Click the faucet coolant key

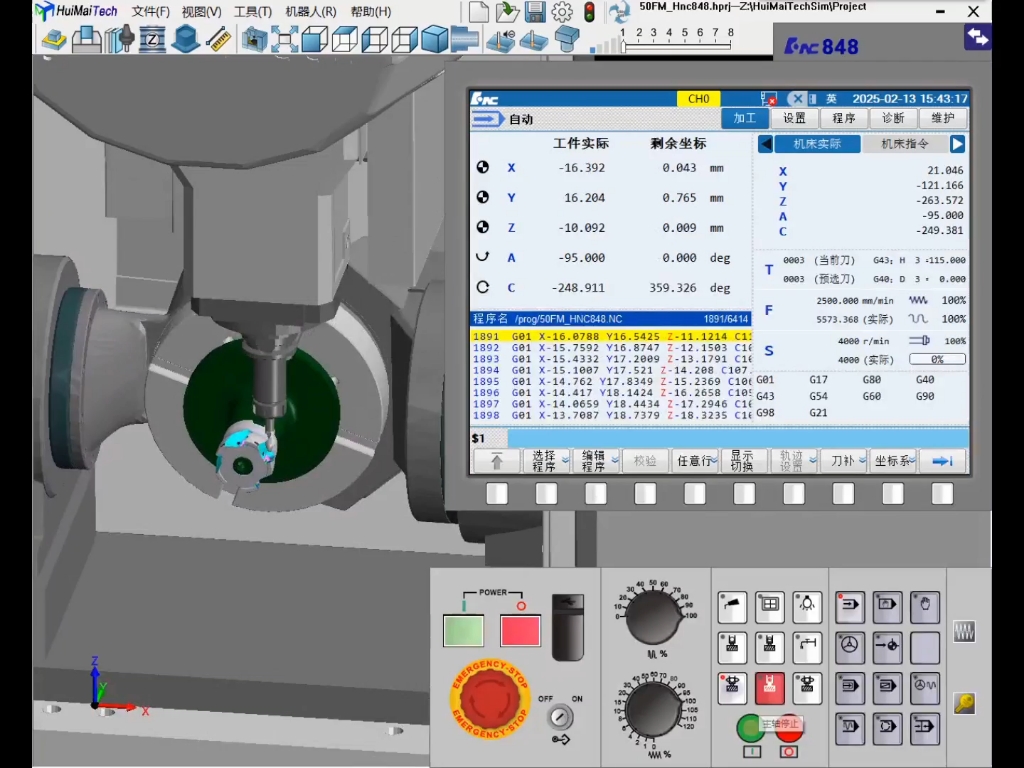point(808,647)
